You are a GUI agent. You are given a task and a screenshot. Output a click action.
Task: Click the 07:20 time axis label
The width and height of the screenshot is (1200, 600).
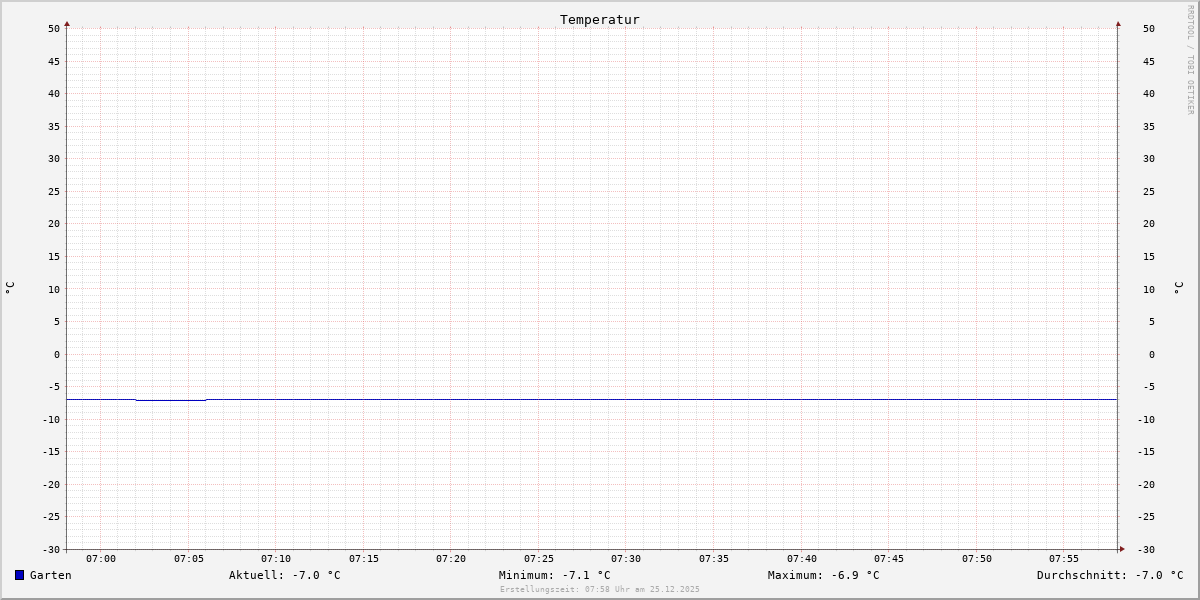pyautogui.click(x=451, y=558)
